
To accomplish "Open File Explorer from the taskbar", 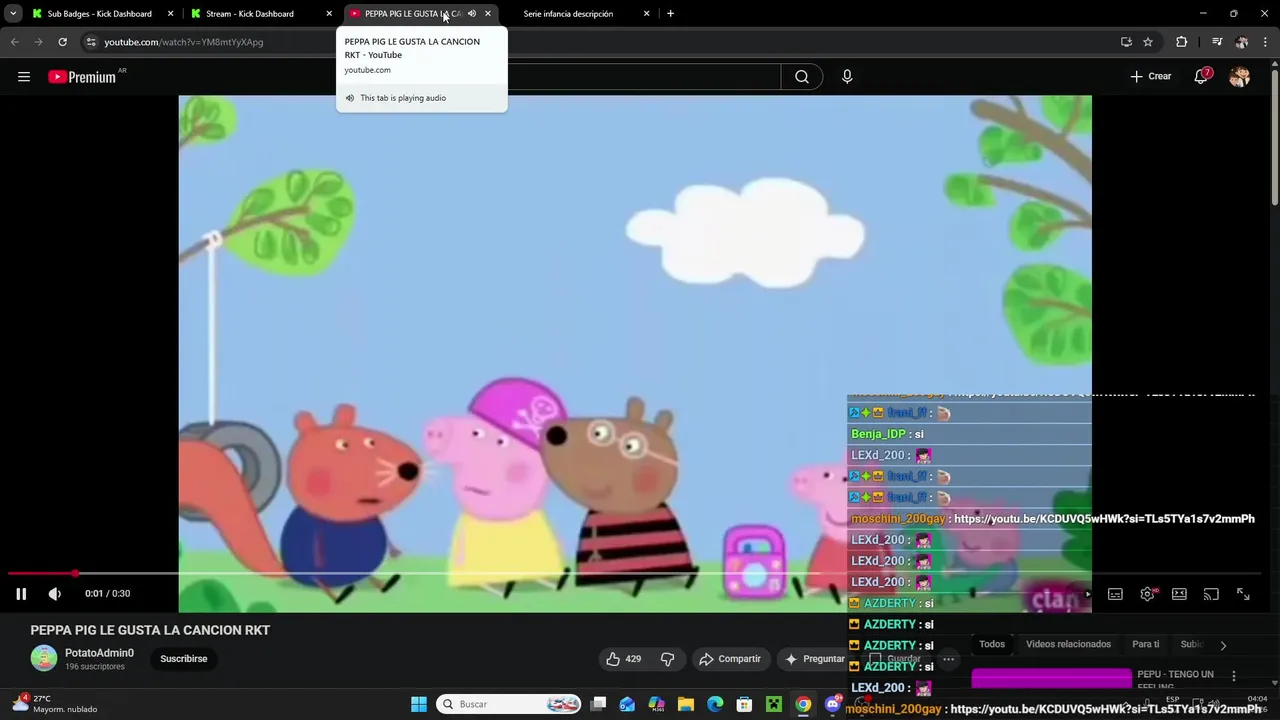I will pyautogui.click(x=686, y=704).
